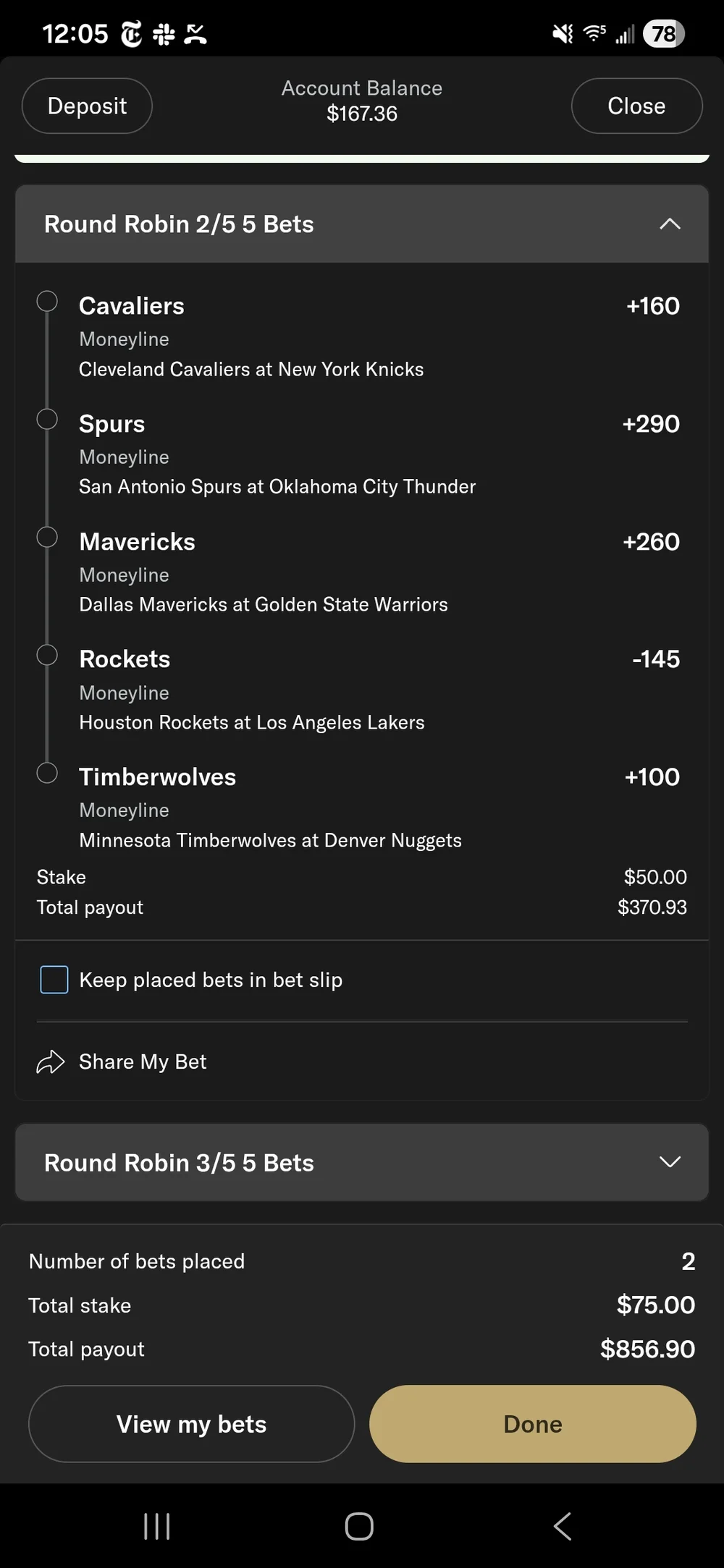Collapse the Round Robin 2/5 section
This screenshot has width=724, height=1568.
670,224
